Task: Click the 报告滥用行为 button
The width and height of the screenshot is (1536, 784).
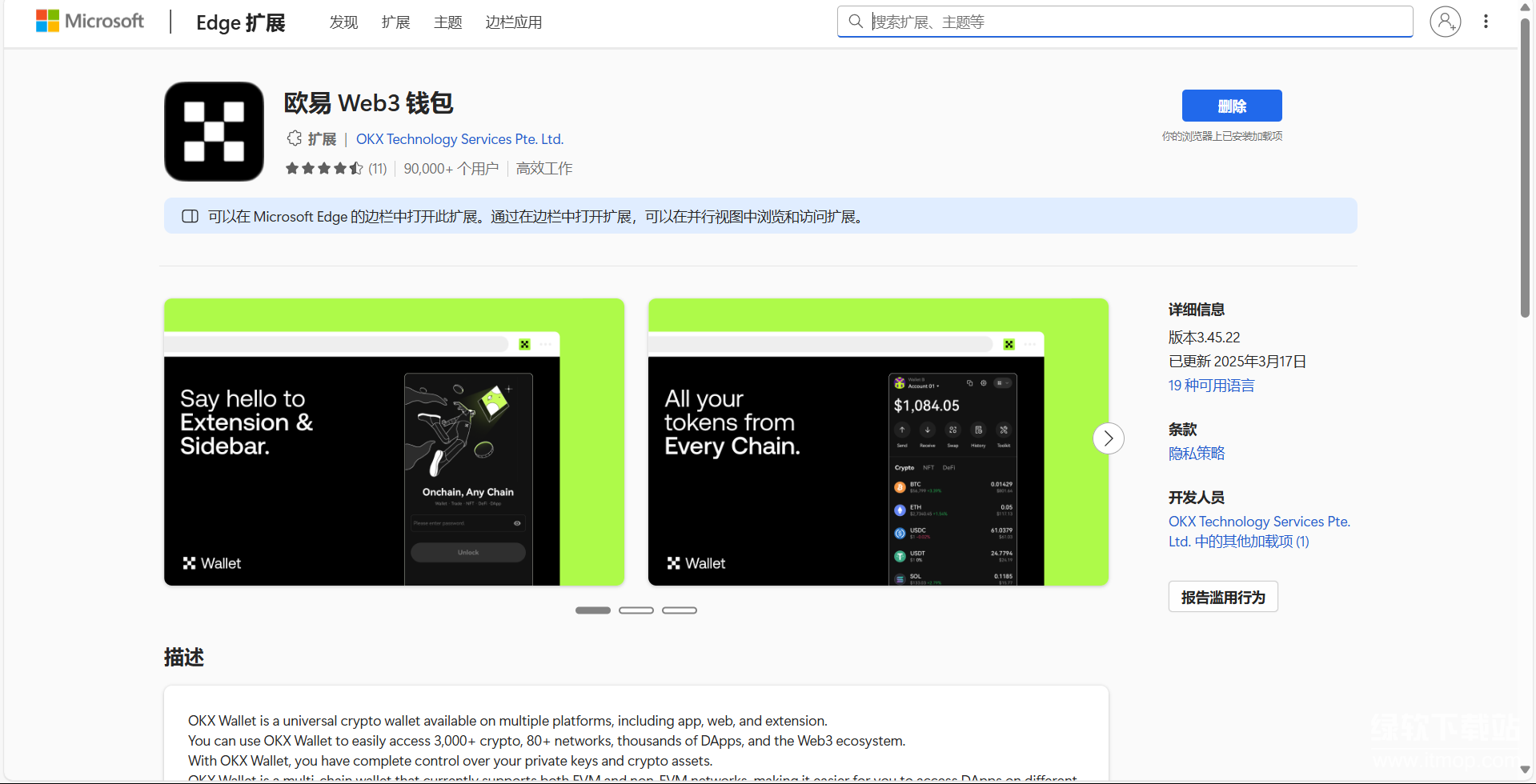Action: click(x=1223, y=597)
